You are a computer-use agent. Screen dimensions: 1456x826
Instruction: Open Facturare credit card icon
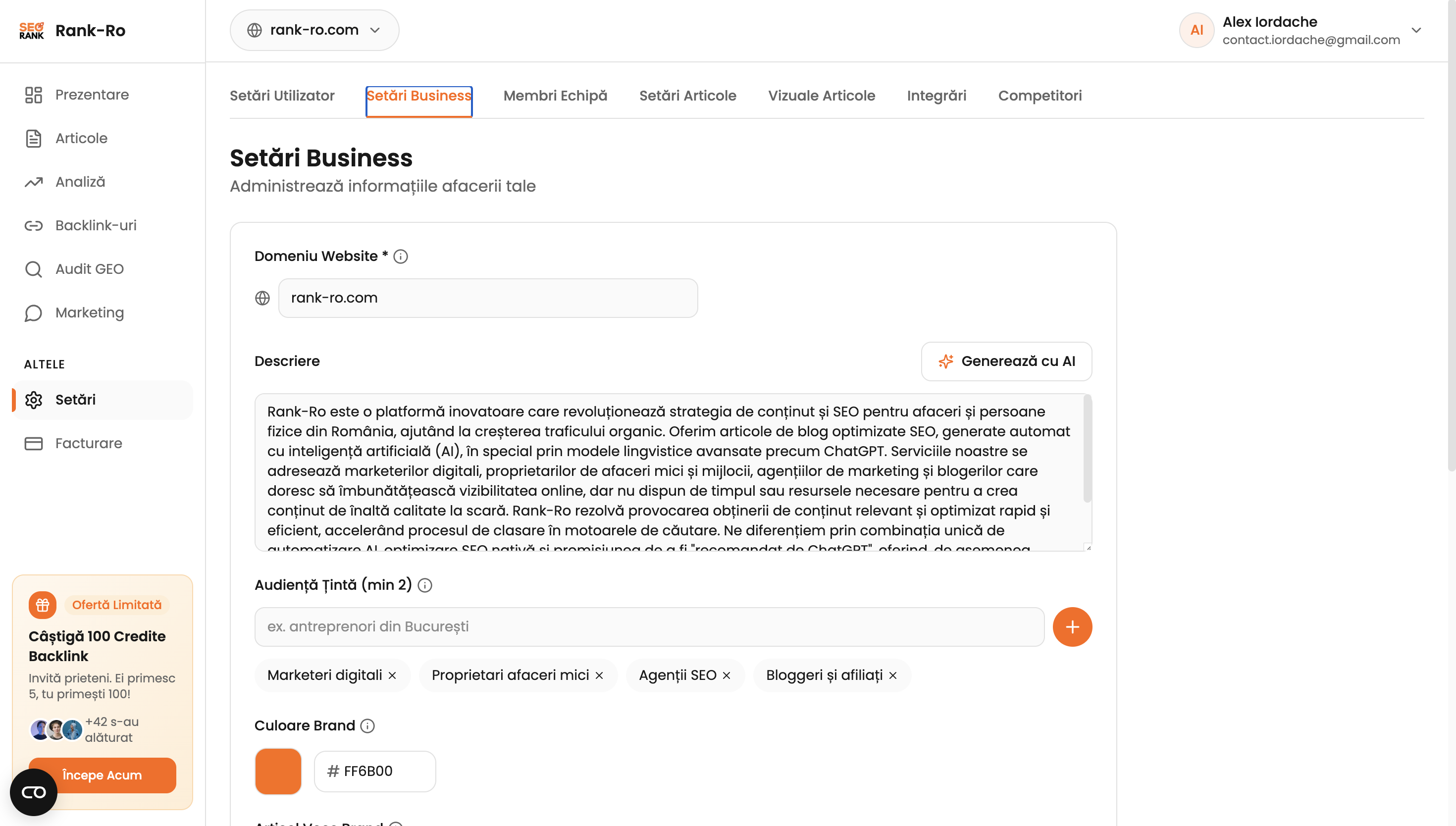pyautogui.click(x=34, y=443)
